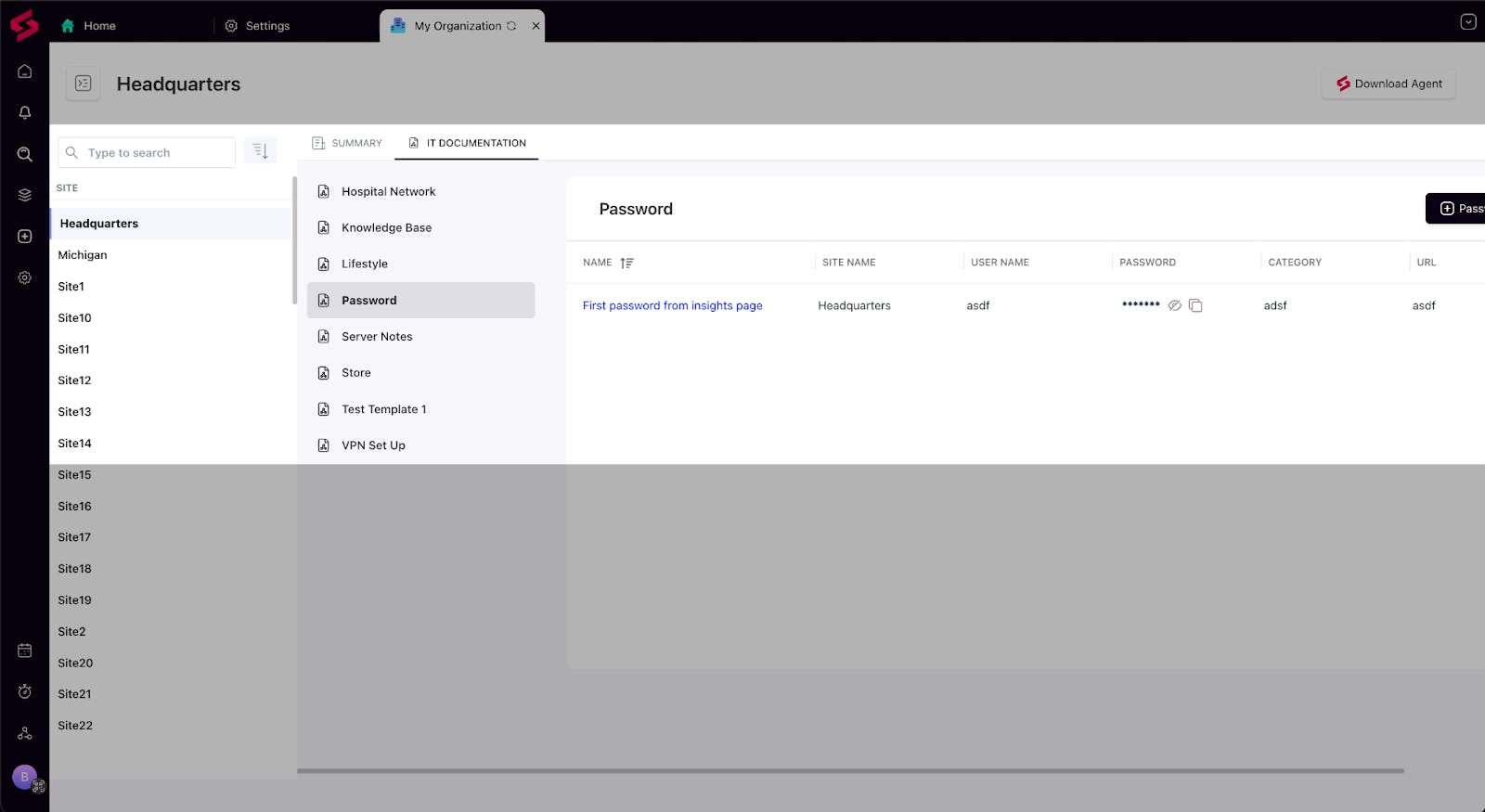Open the SUMMARY tab

tap(347, 143)
